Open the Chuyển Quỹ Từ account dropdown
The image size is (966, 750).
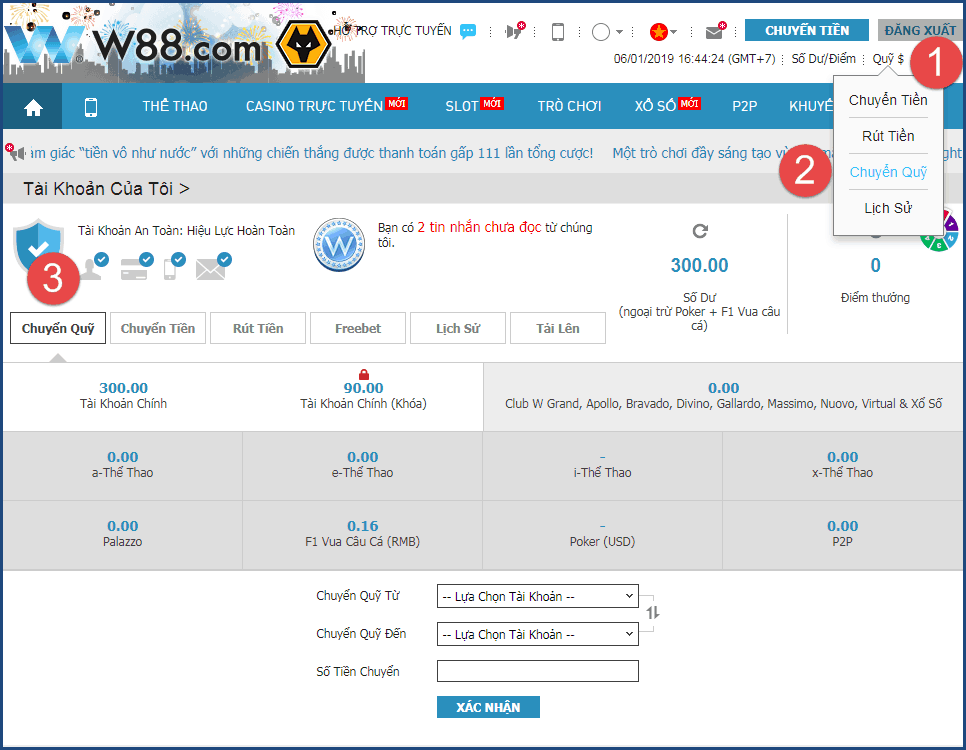(x=538, y=596)
